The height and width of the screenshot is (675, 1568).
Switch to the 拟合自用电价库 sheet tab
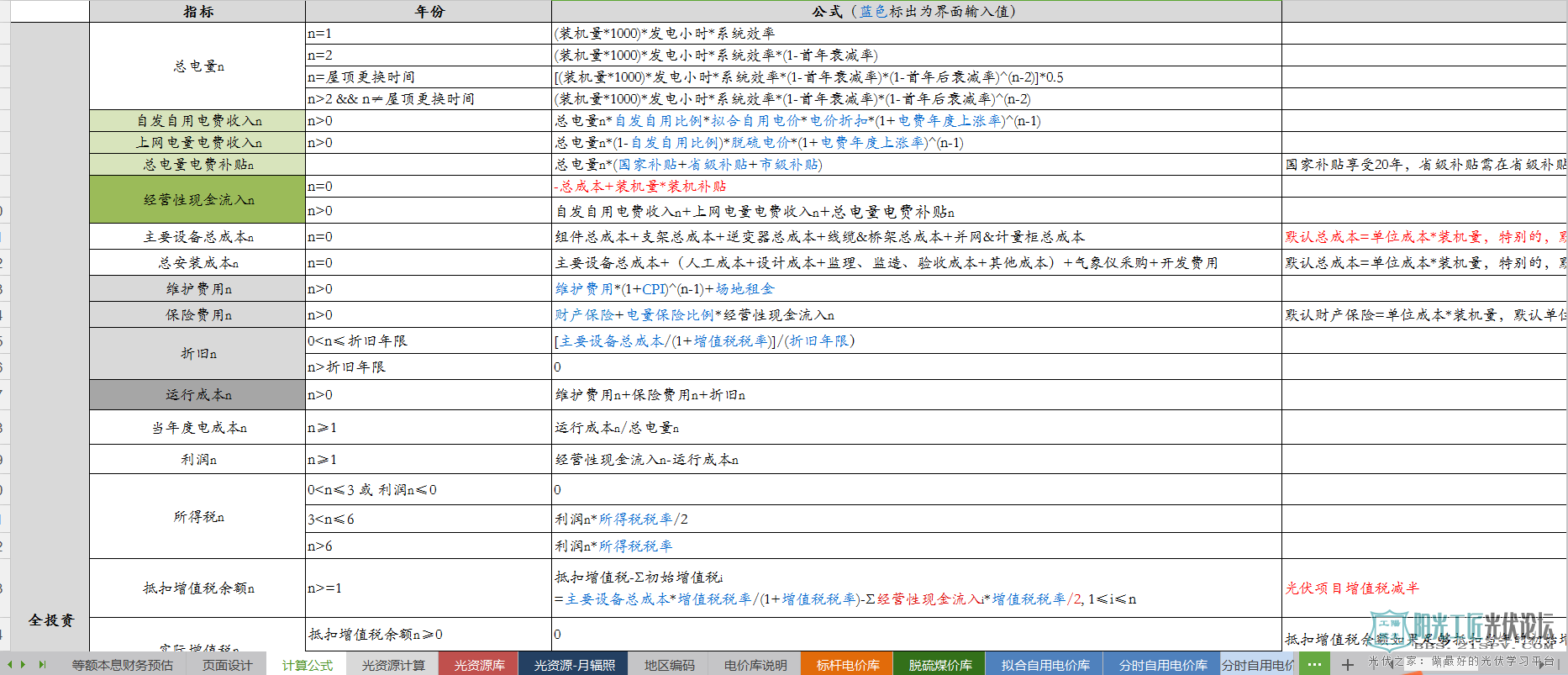click(x=1044, y=665)
